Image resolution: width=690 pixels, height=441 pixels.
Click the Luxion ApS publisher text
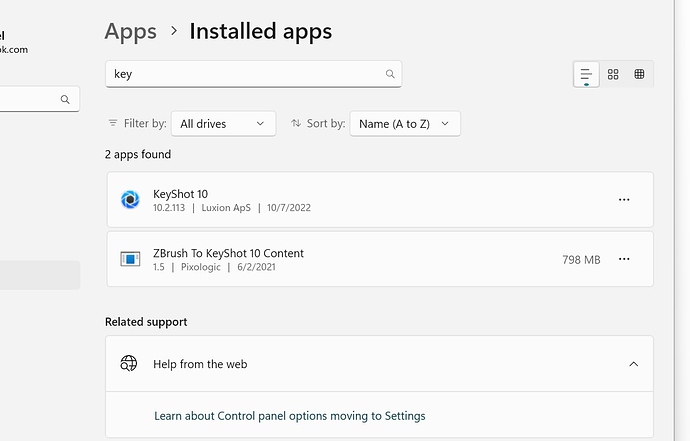coord(226,208)
